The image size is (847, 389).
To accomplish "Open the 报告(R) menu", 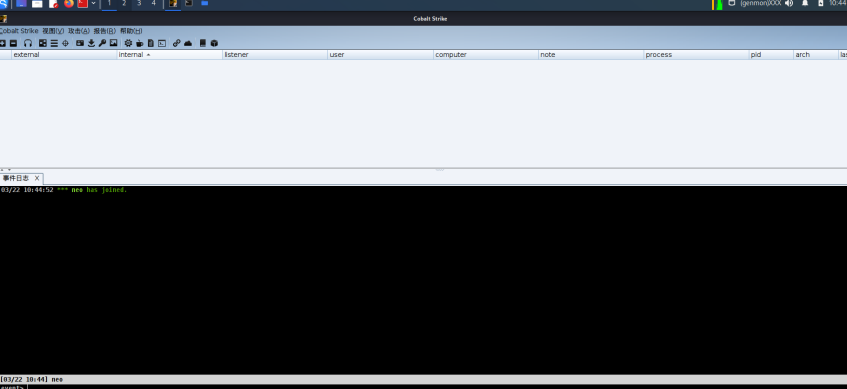I will pos(105,31).
